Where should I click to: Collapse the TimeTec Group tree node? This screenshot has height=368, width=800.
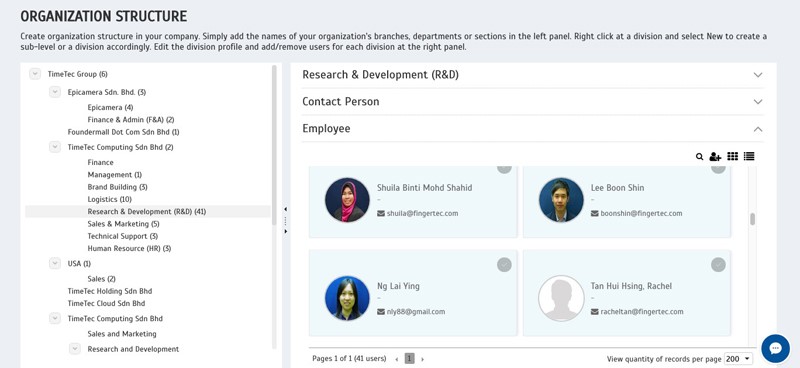tap(35, 74)
